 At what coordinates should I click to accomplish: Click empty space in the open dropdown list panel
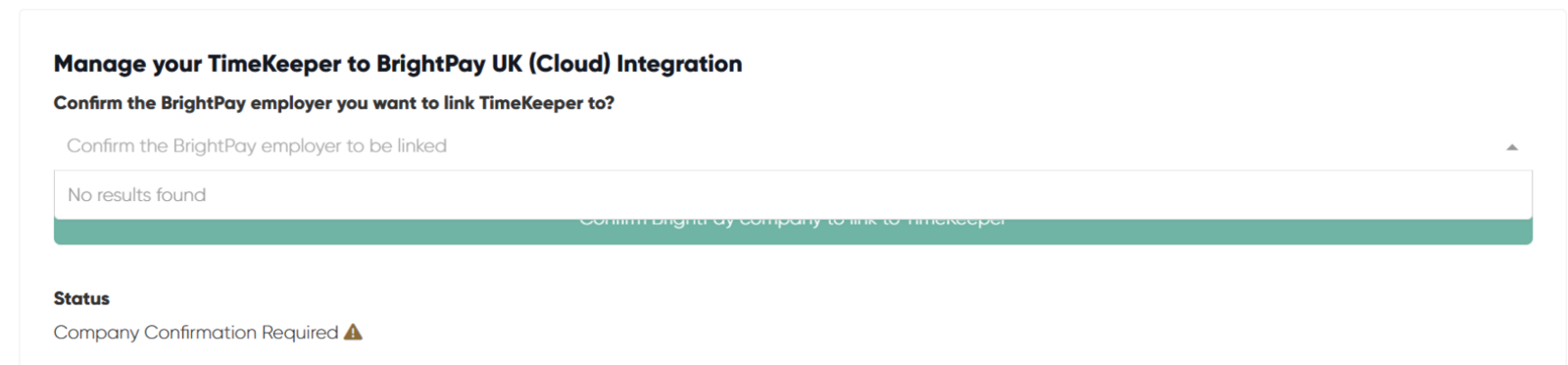(882, 194)
